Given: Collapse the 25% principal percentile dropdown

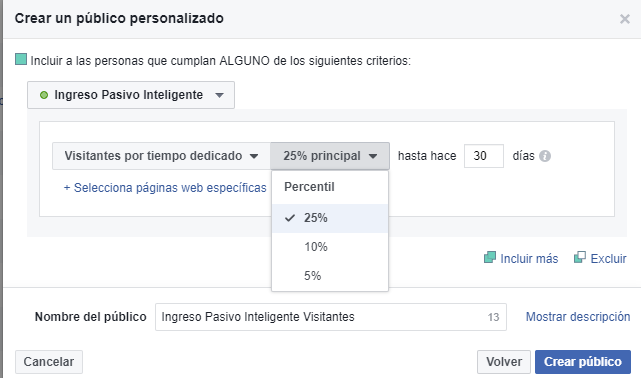Looking at the screenshot, I should pos(330,156).
